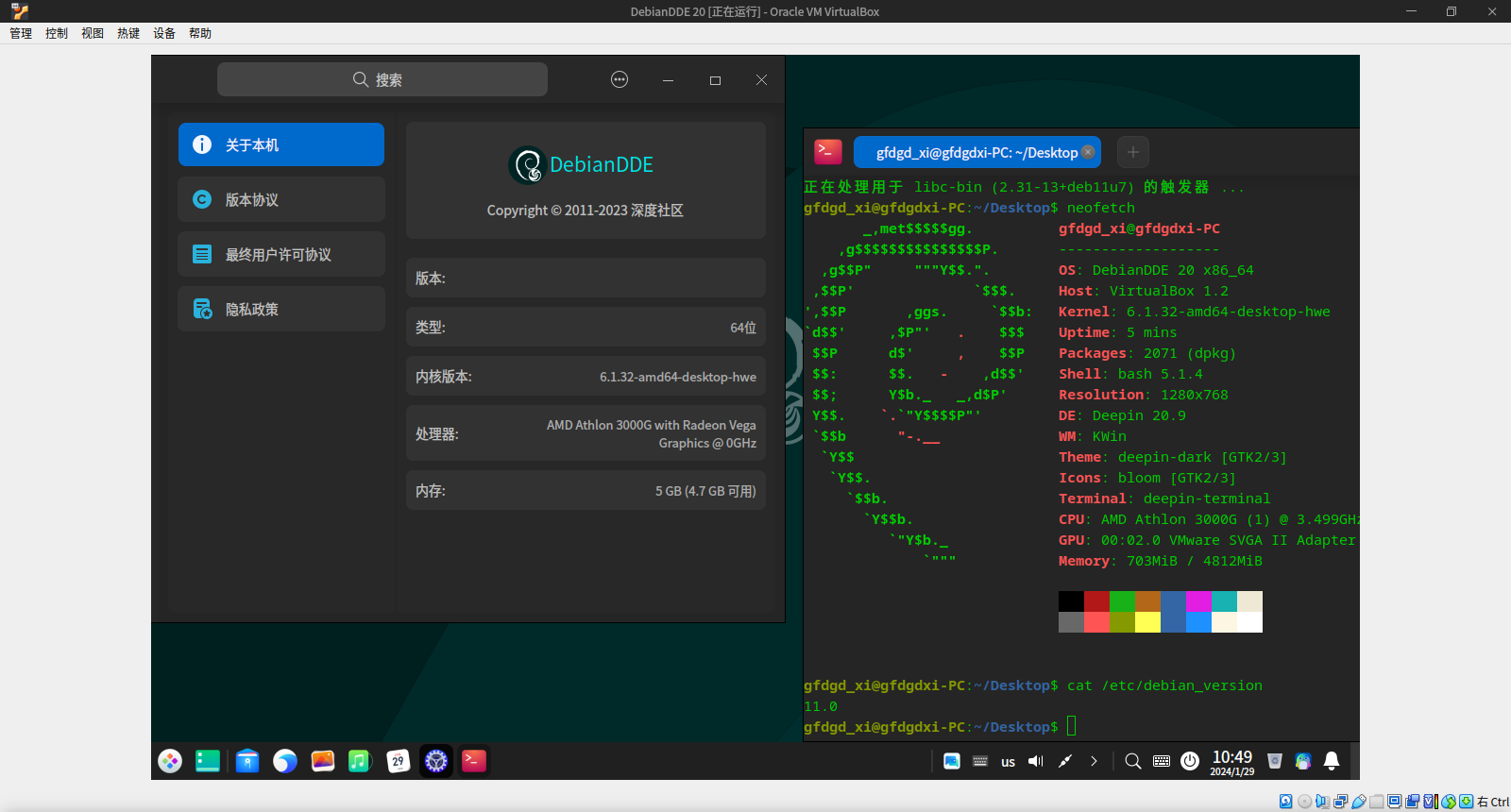
Task: Click the Packages: 2071 (dpkg) line
Action: coord(1146,353)
